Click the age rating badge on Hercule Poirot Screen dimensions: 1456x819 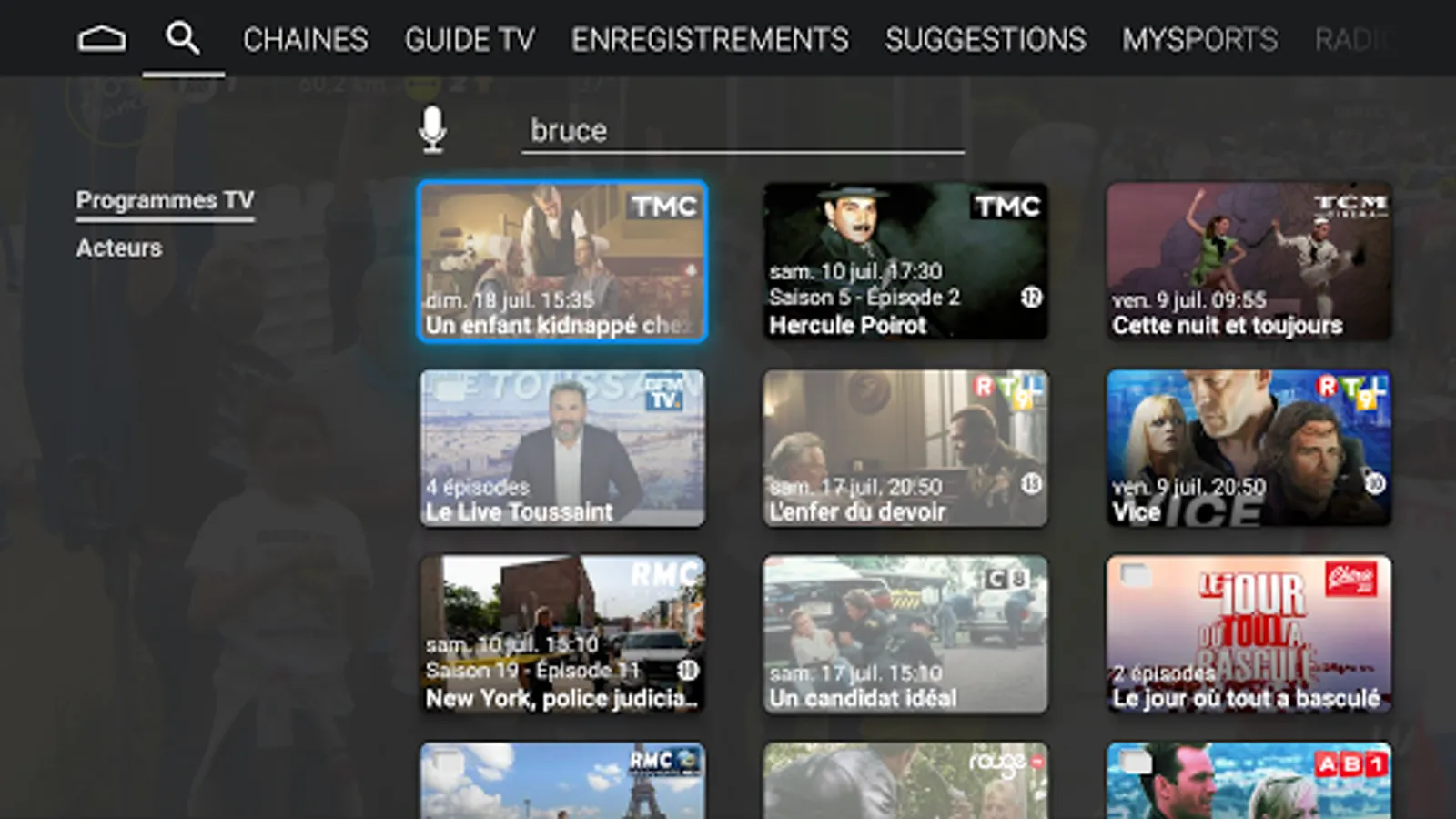click(1031, 298)
